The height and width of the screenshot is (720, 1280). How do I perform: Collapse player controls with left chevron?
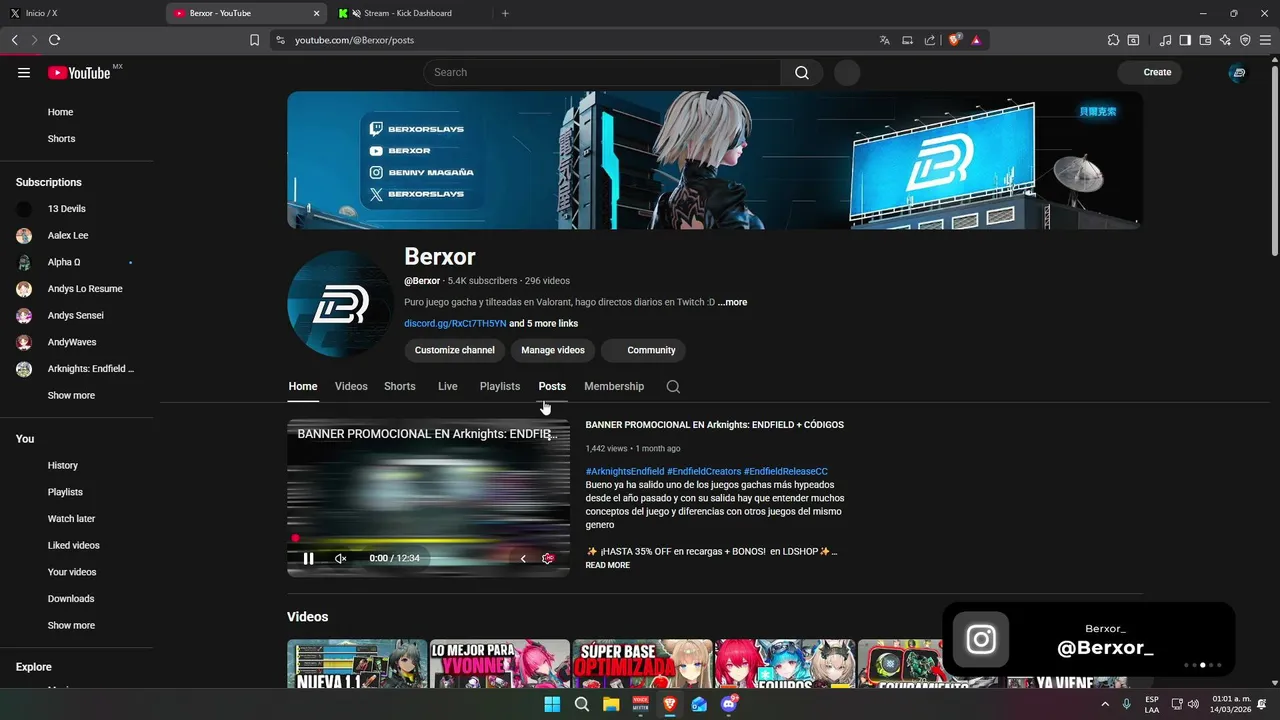click(522, 558)
